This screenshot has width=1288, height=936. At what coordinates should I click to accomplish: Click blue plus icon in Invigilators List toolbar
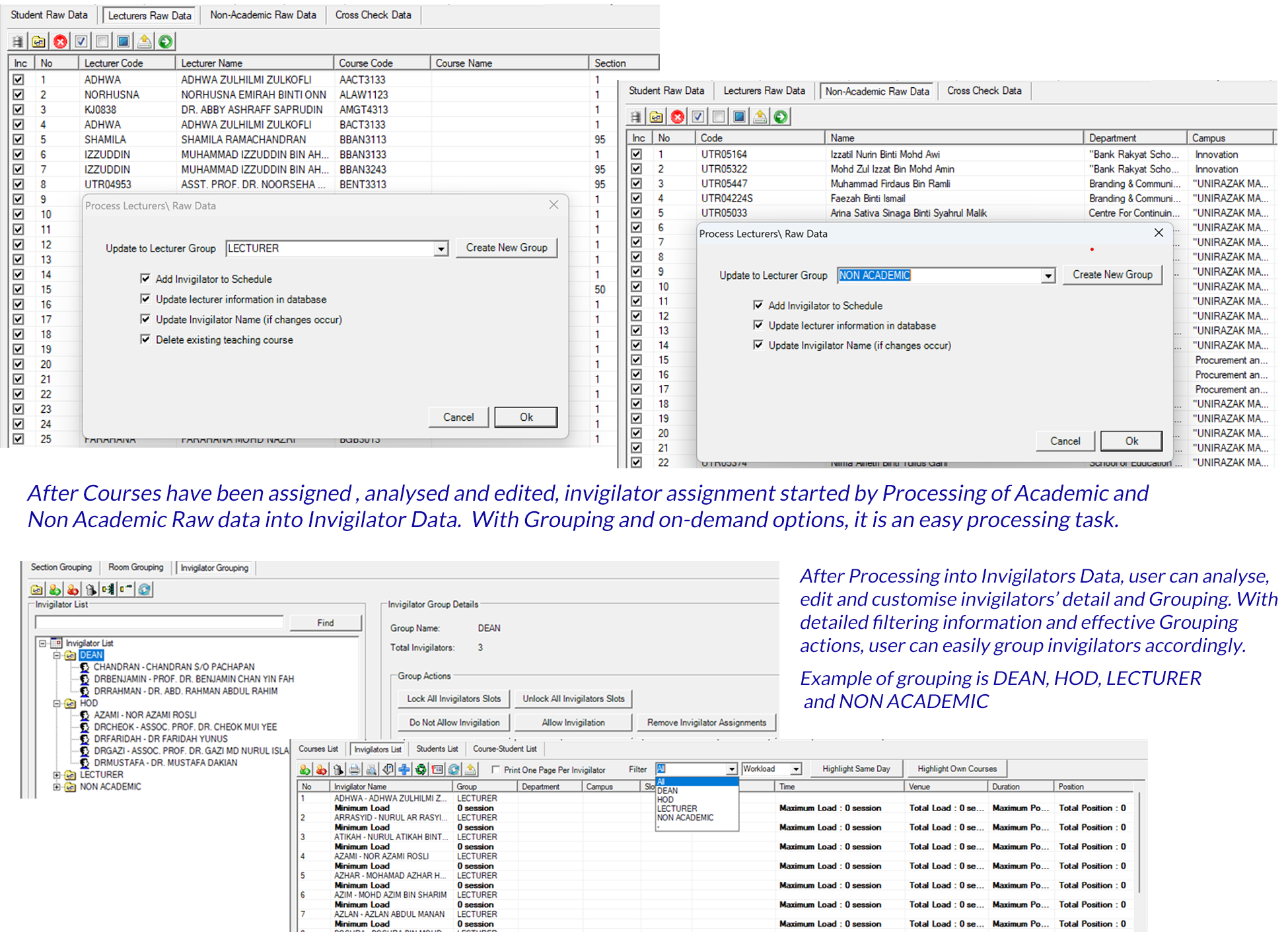click(404, 770)
